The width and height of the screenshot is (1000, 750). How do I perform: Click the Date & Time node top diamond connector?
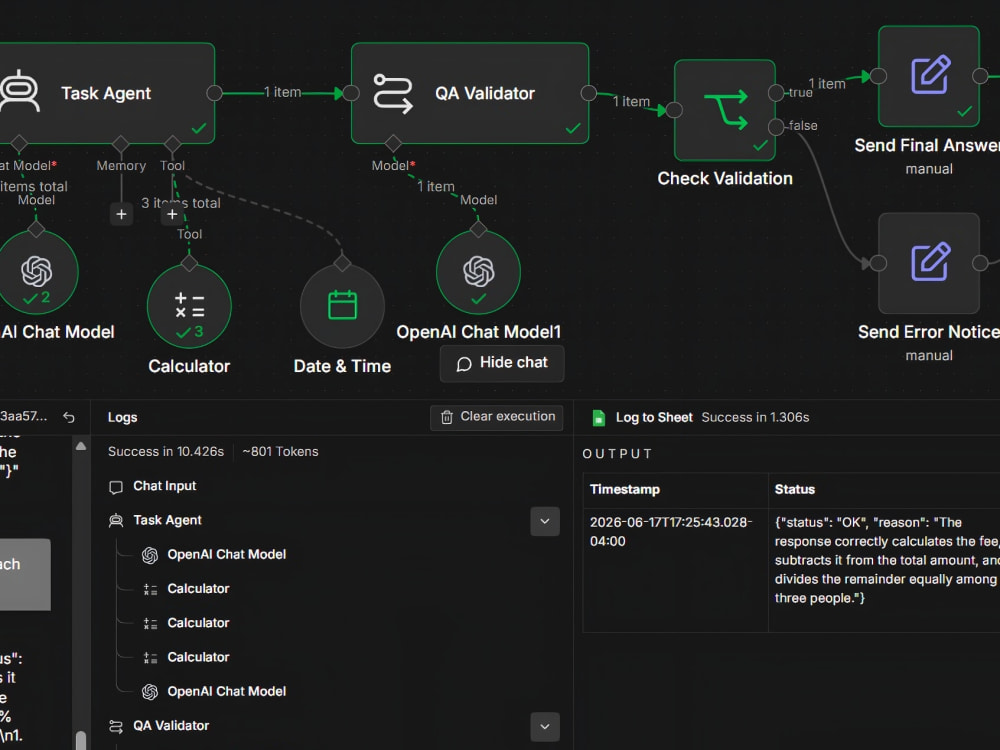tap(342, 263)
